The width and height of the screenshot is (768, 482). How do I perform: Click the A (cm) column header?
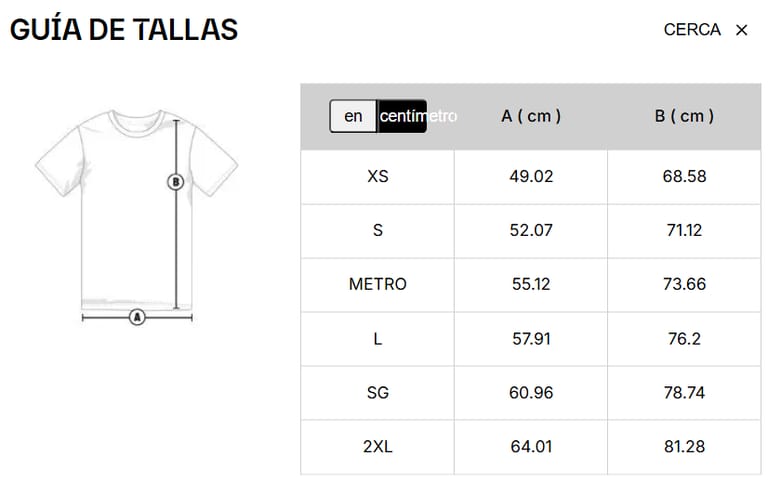click(x=531, y=116)
